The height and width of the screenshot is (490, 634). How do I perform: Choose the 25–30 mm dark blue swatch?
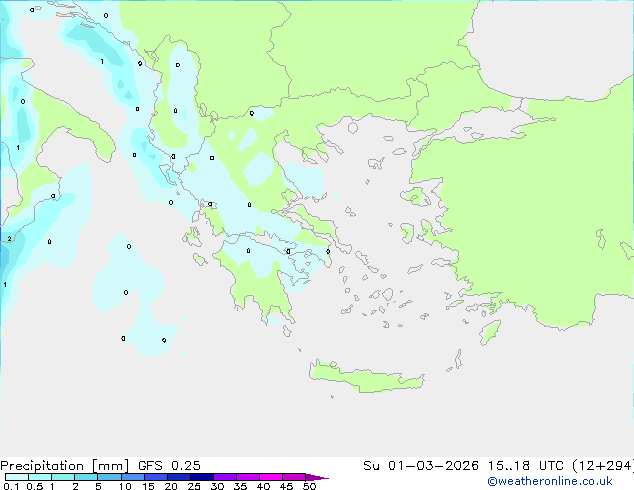click(x=202, y=477)
